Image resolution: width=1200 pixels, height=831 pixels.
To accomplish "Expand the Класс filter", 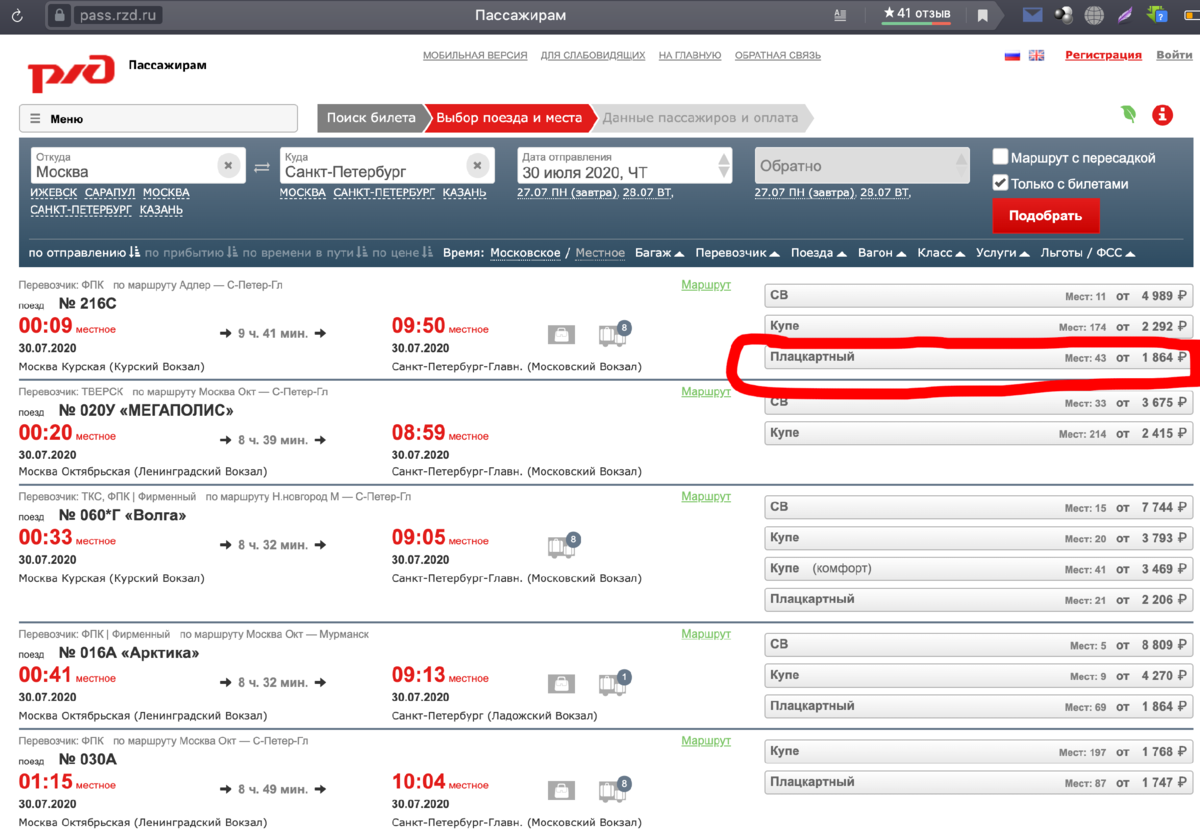I will pos(941,253).
